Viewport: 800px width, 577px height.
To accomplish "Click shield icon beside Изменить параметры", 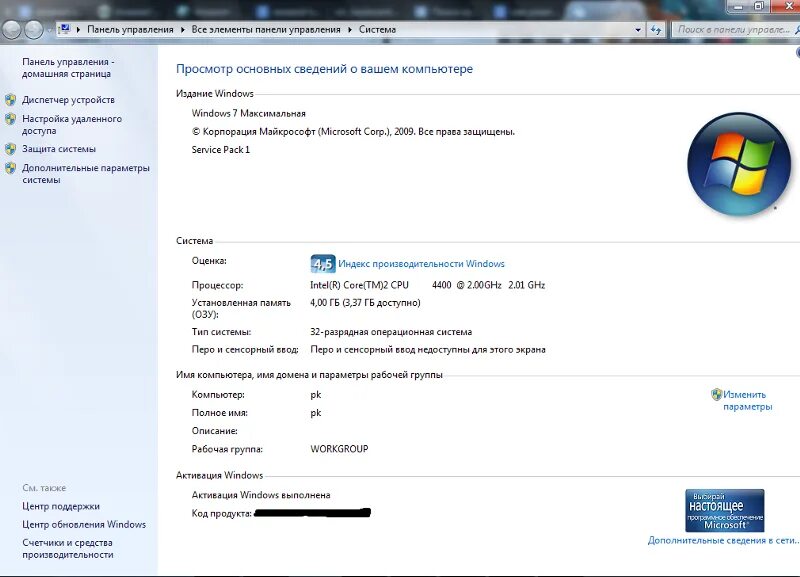I will click(716, 394).
